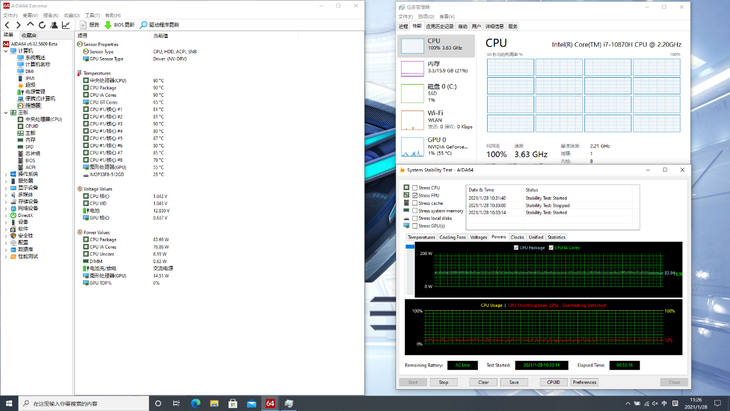Switch to the Statistics tab in Stability Test
This screenshot has width=730, height=411.
[556, 237]
